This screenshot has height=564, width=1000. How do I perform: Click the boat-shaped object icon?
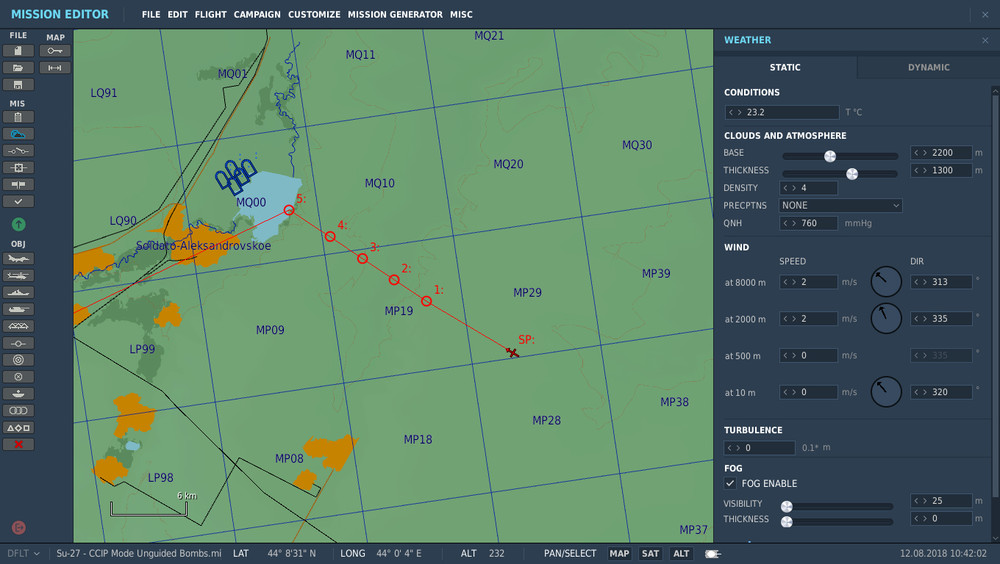pos(18,394)
